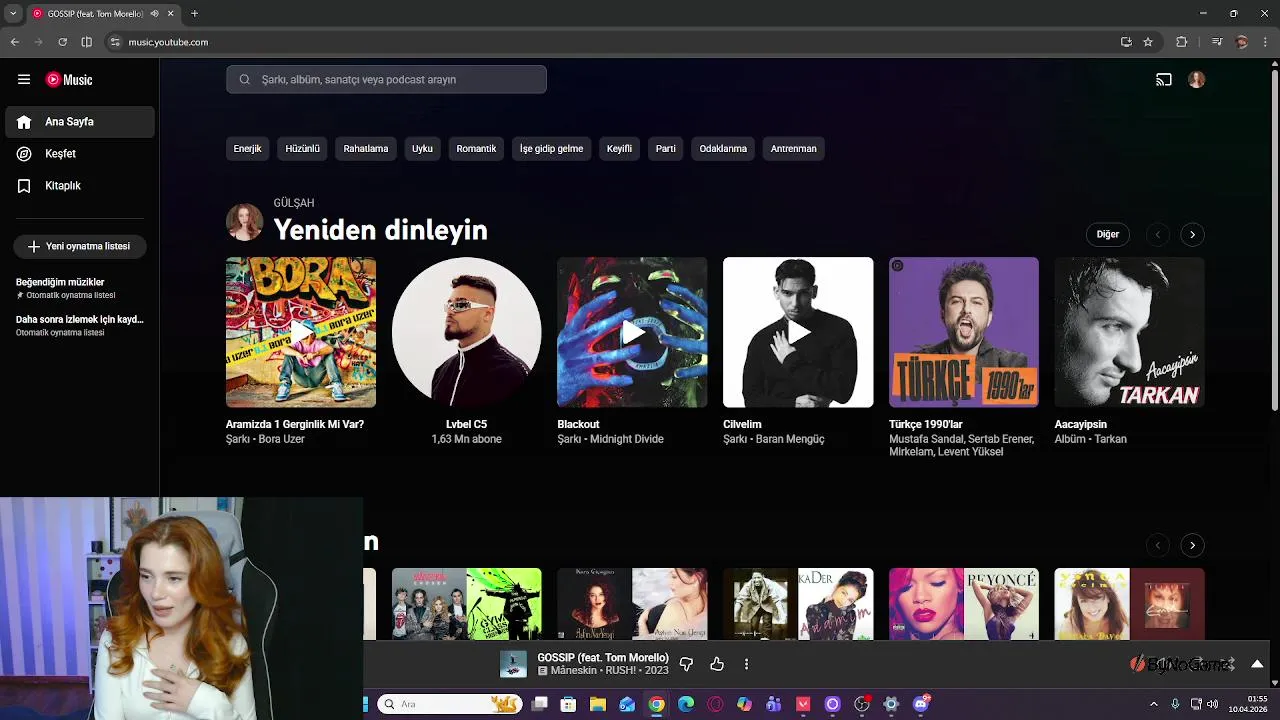Click the Bora Uzer artist link
Screen dimensions: 1280x720
pos(281,439)
